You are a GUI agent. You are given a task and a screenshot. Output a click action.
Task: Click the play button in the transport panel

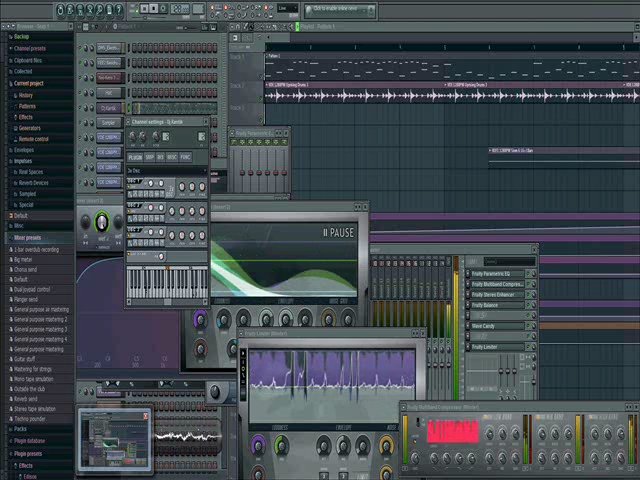144,9
